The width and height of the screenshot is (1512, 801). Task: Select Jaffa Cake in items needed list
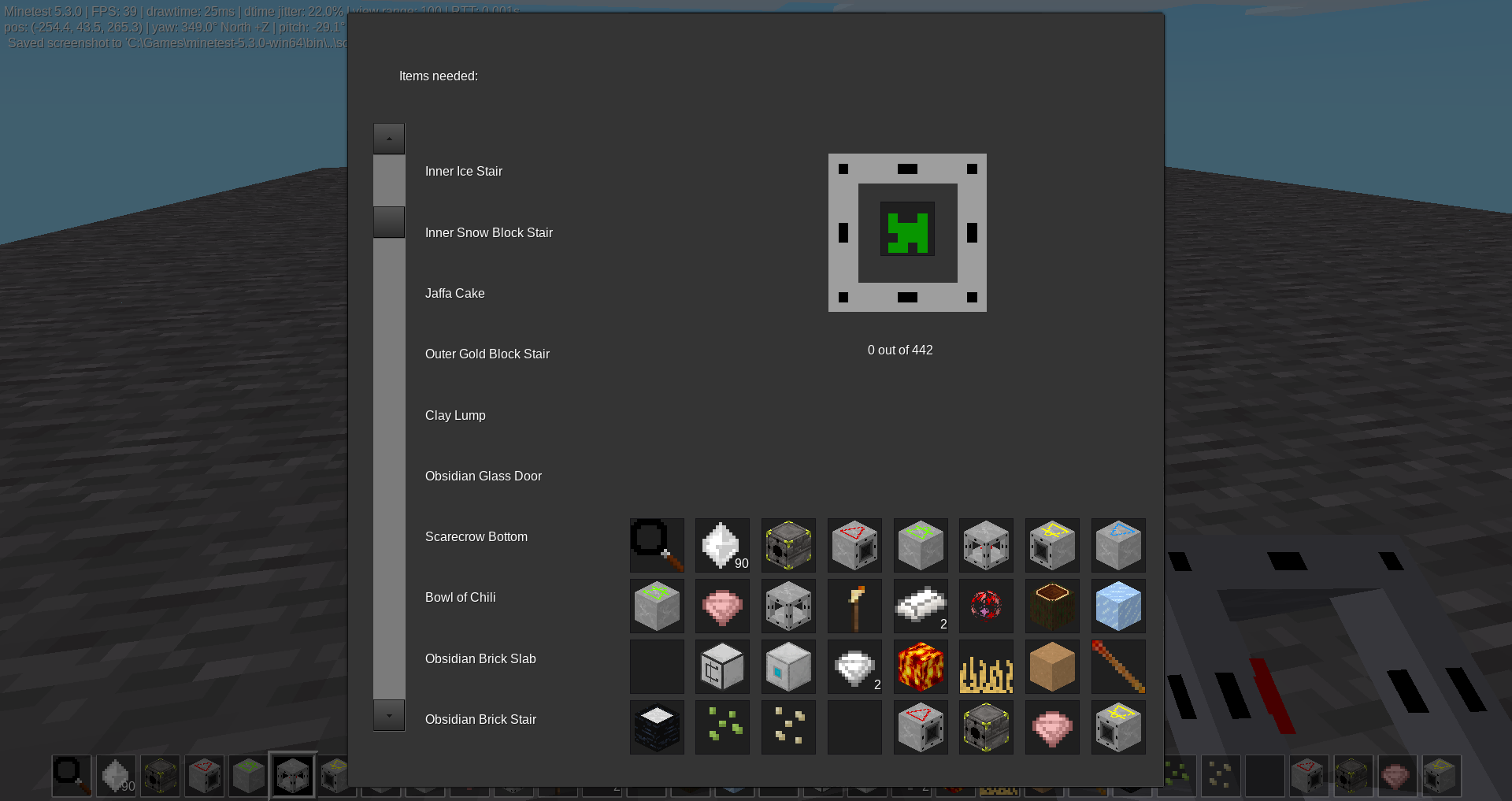pyautogui.click(x=454, y=293)
